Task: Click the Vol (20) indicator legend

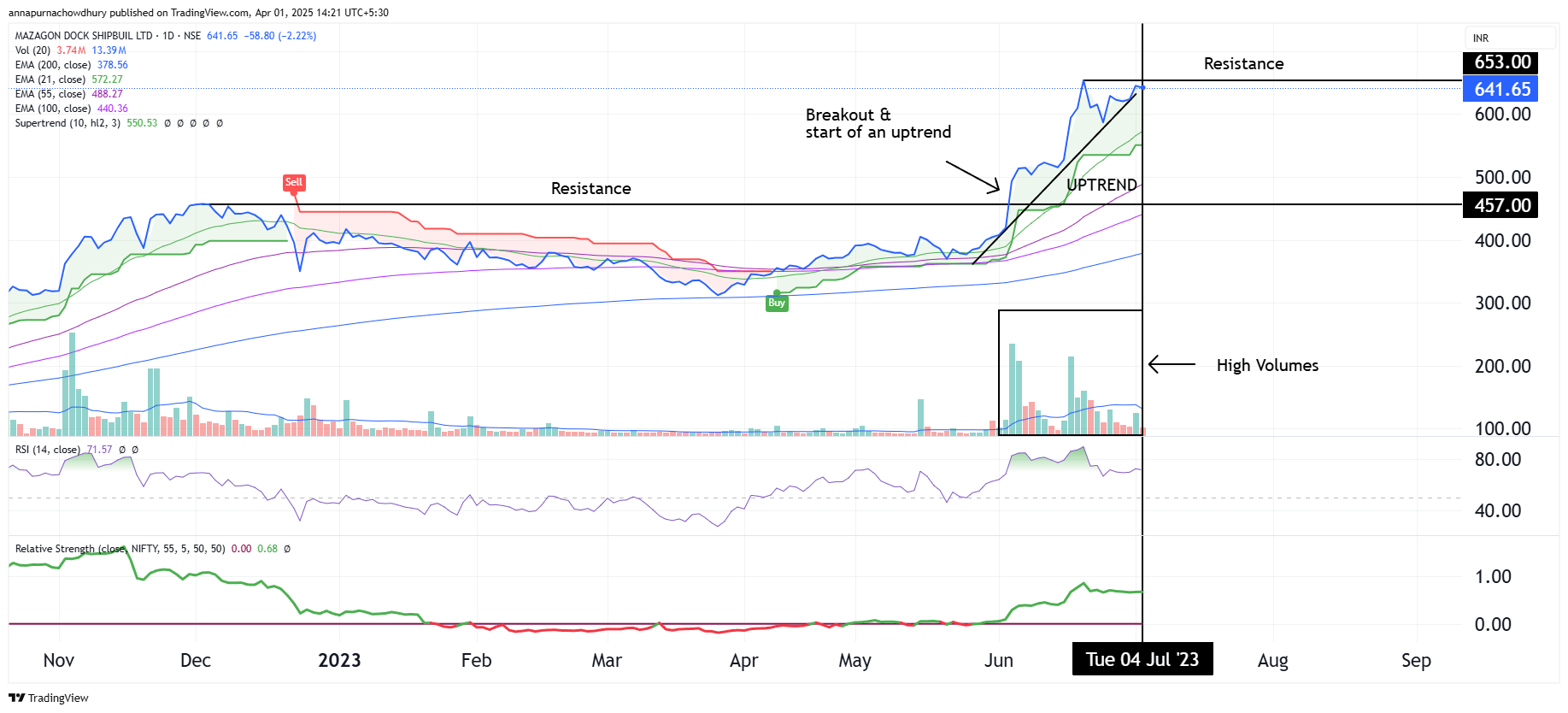Action: pos(32,50)
